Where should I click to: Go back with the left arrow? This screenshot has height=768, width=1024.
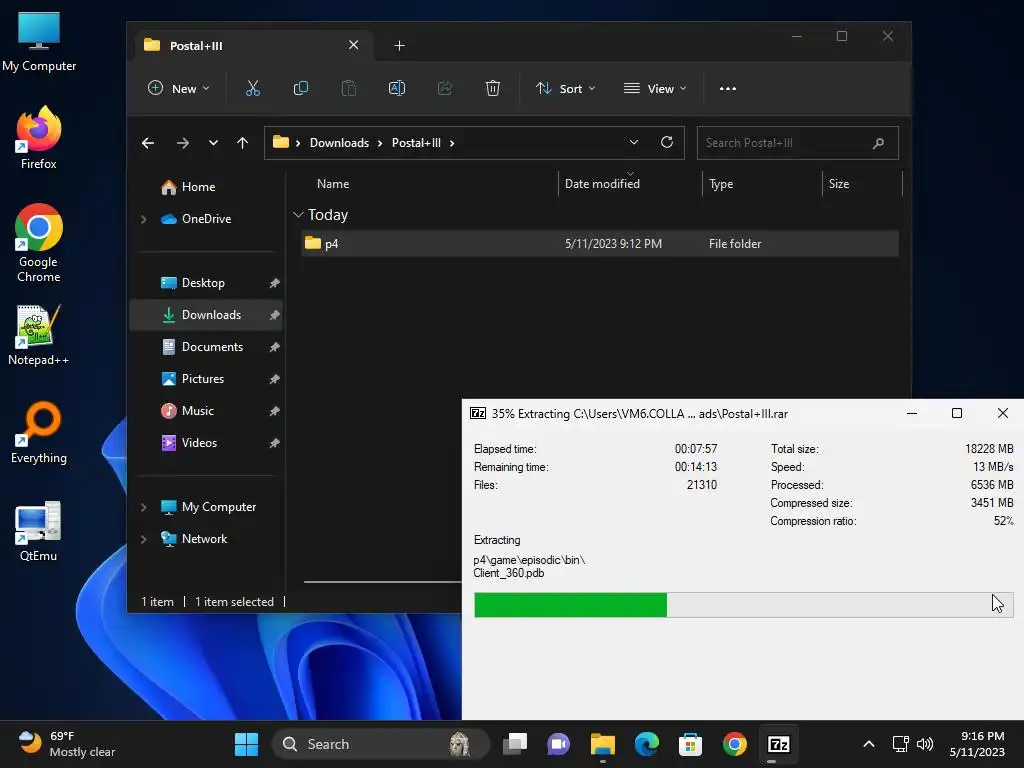148,143
